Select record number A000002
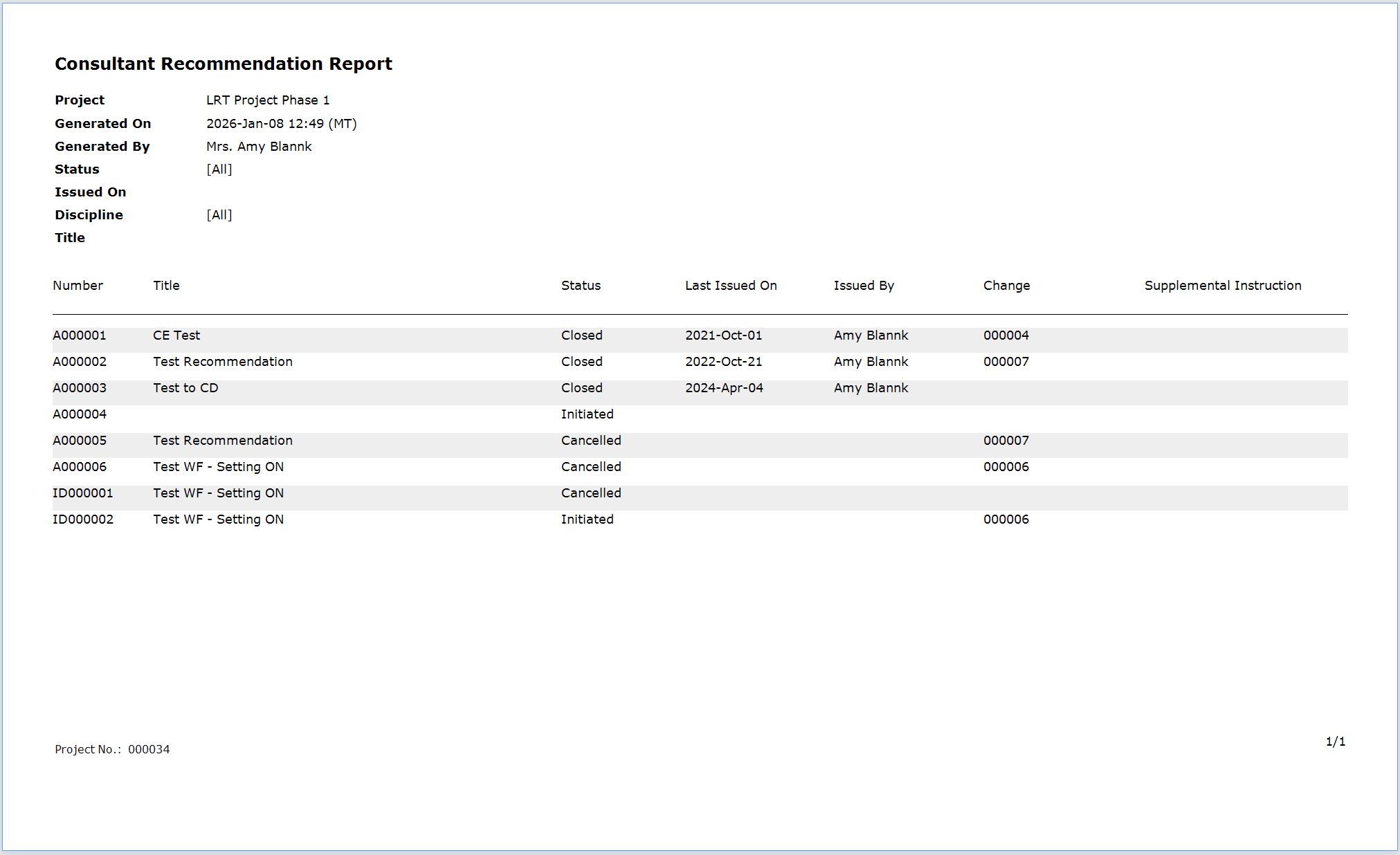The width and height of the screenshot is (1400, 855). pos(80,362)
